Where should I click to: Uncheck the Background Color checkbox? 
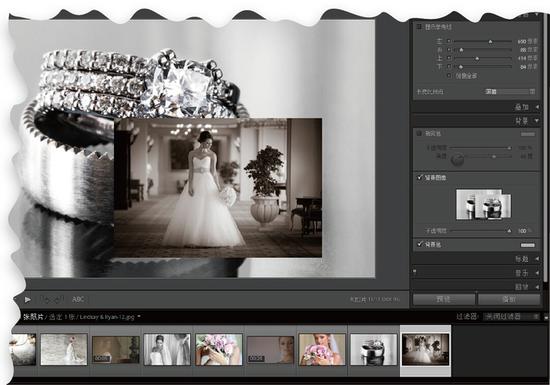(419, 244)
